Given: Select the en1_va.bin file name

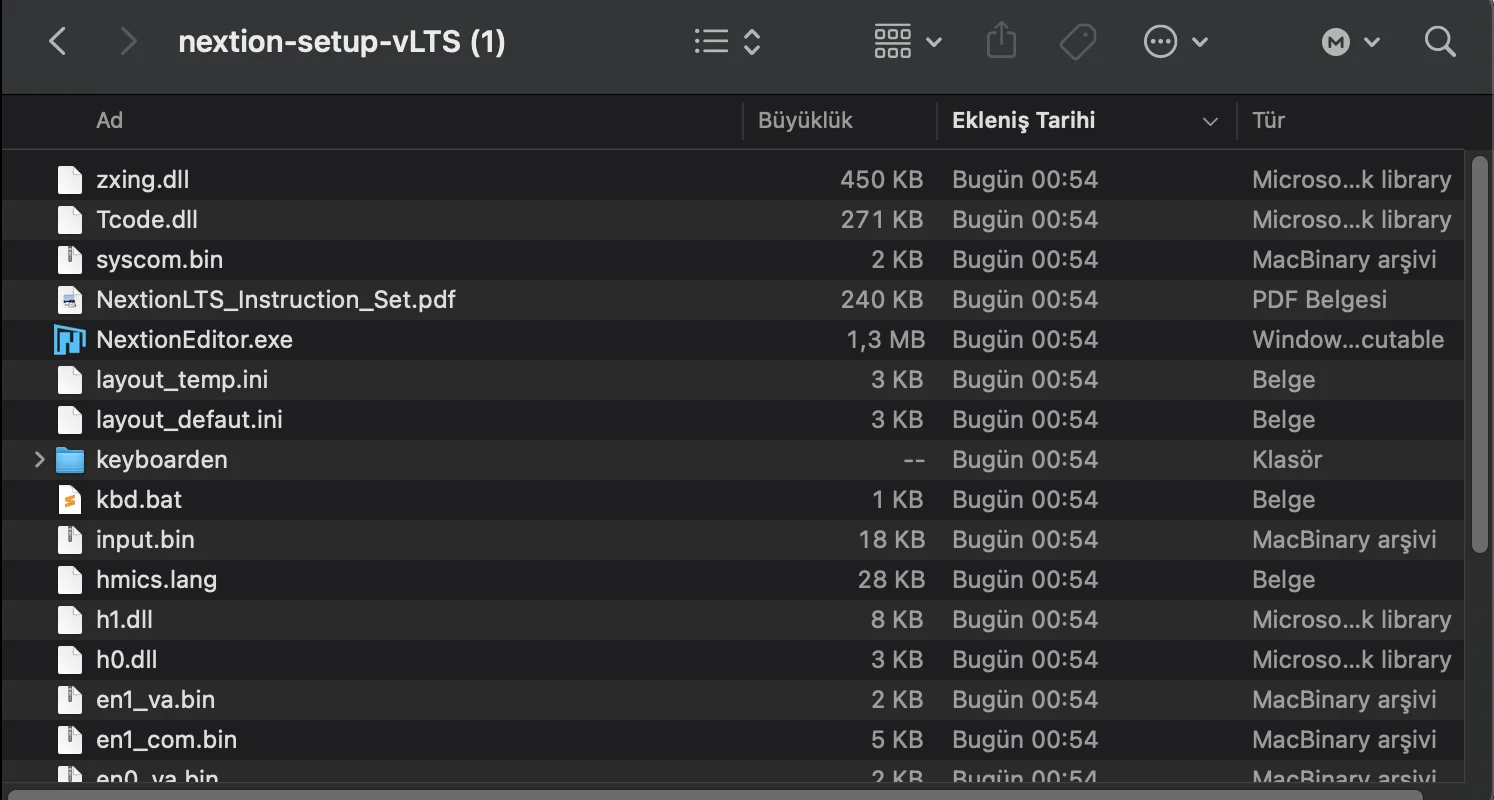Looking at the screenshot, I should 156,700.
